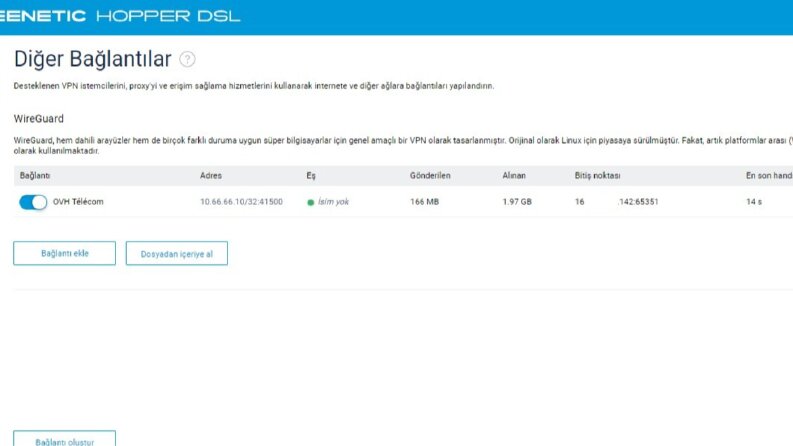Click Adres column header
This screenshot has width=793, height=446.
coord(211,175)
